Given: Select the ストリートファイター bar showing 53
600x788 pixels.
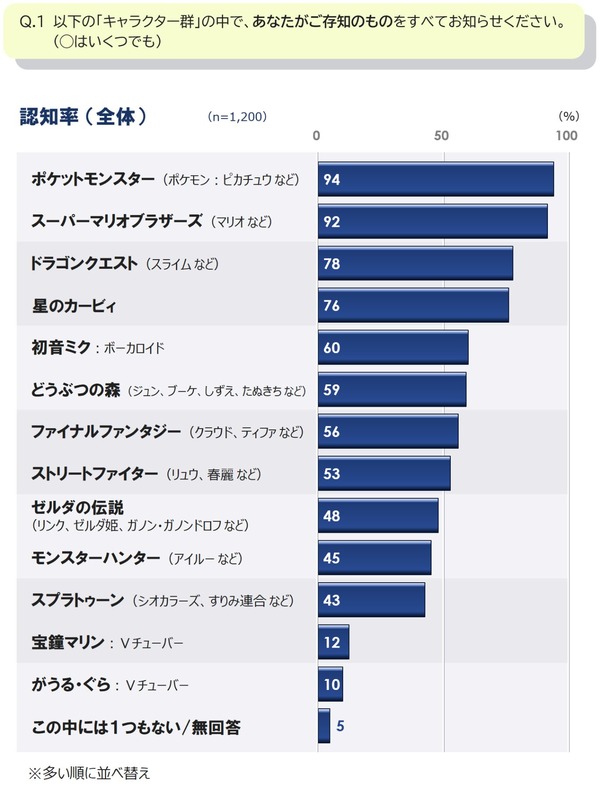Looking at the screenshot, I should pos(384,473).
